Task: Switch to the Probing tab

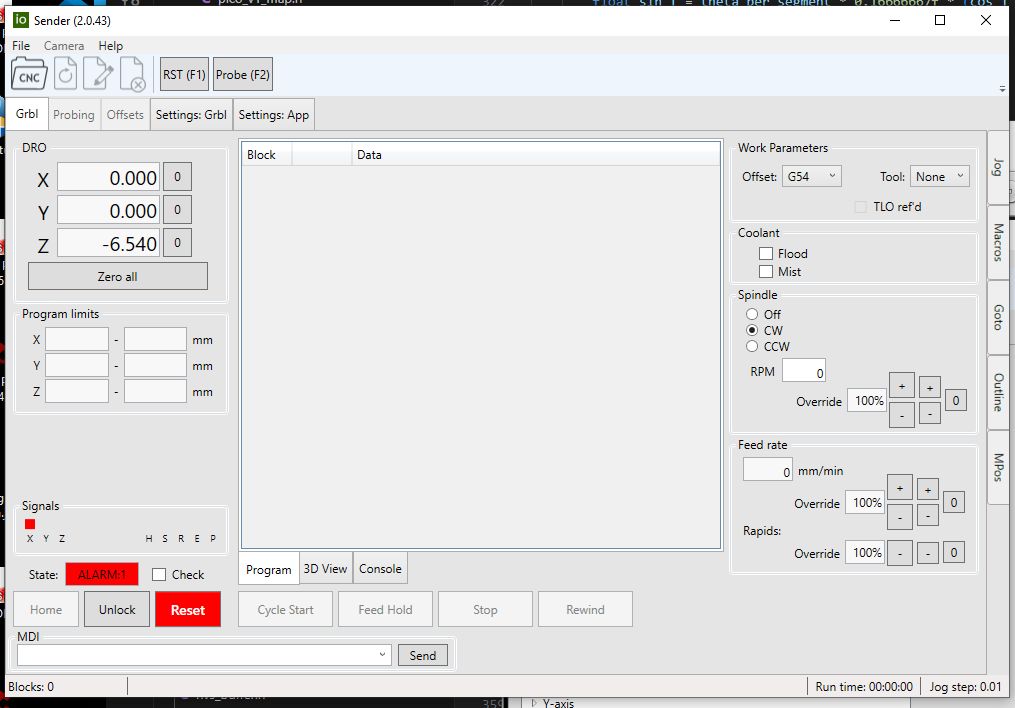Action: [73, 114]
